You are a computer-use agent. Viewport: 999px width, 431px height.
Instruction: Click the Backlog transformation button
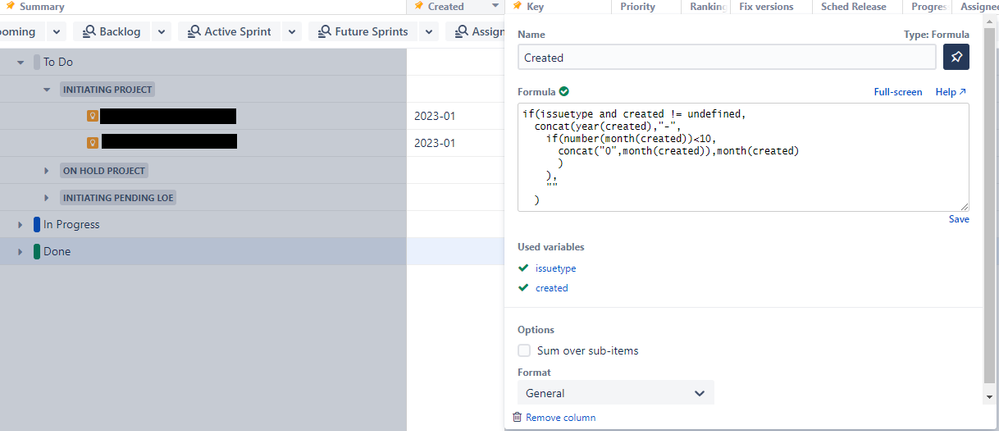click(111, 31)
